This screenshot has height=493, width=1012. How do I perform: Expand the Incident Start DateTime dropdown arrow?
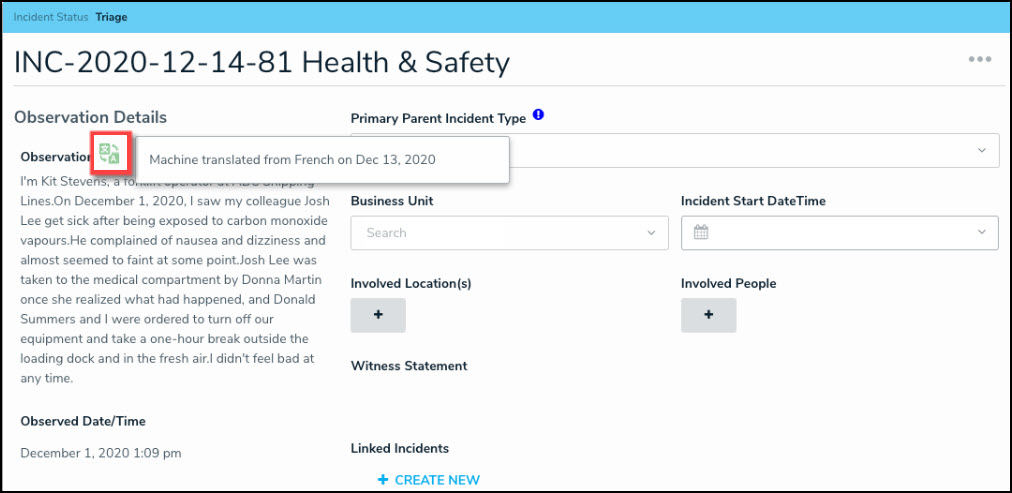(x=980, y=233)
